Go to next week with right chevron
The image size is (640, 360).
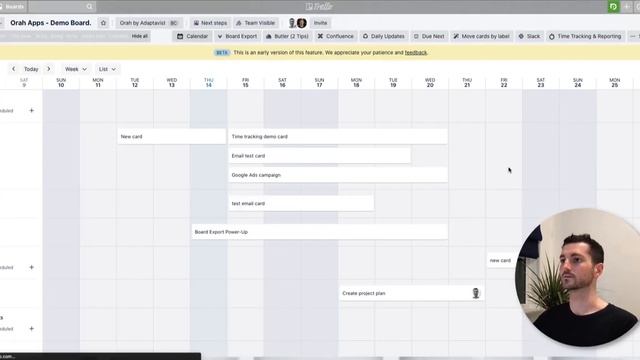49,69
